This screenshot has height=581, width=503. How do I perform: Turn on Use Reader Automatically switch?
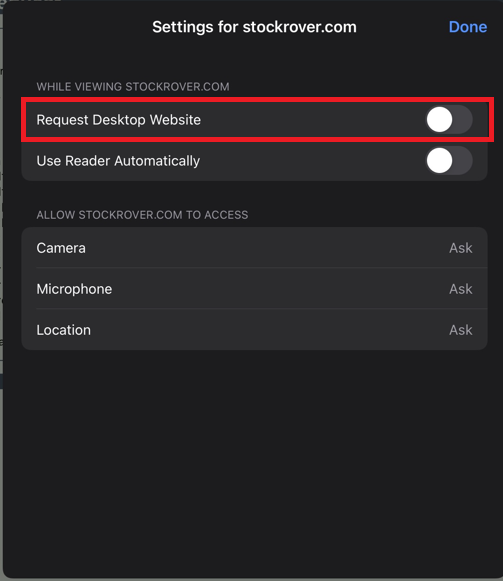449,161
